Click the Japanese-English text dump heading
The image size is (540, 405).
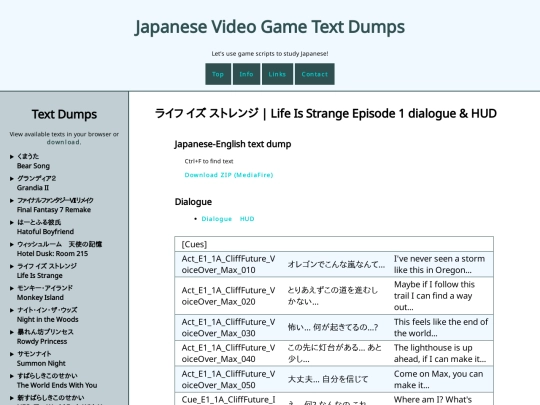coord(233,144)
